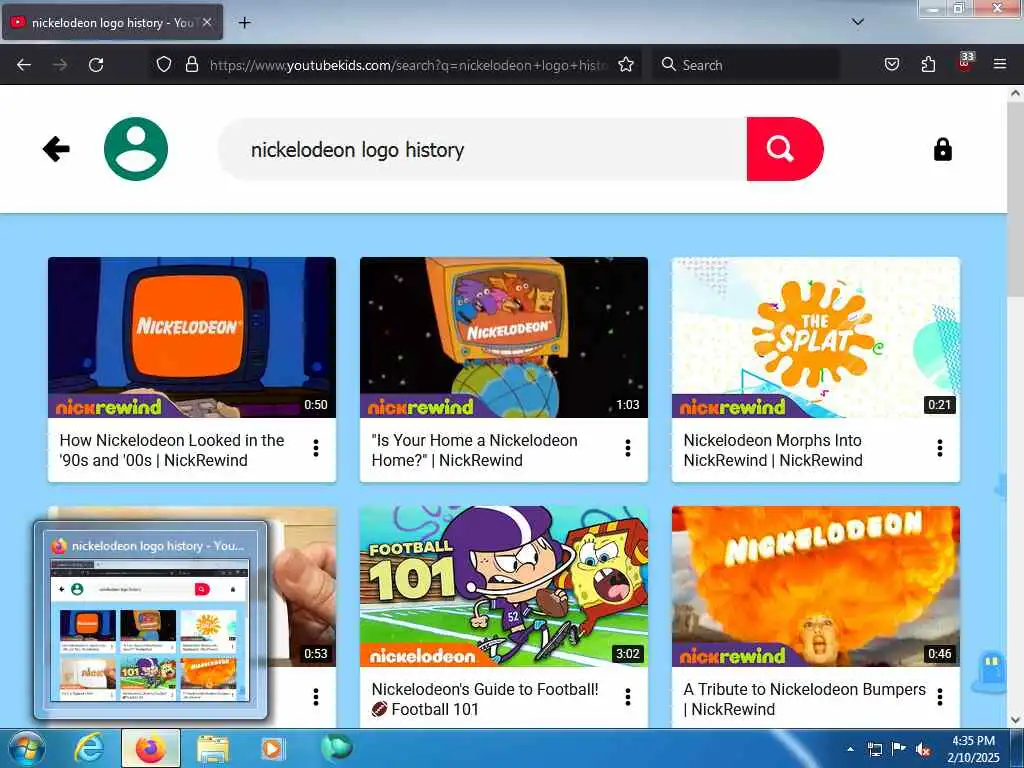Open a new tab with plus button

click(x=244, y=23)
